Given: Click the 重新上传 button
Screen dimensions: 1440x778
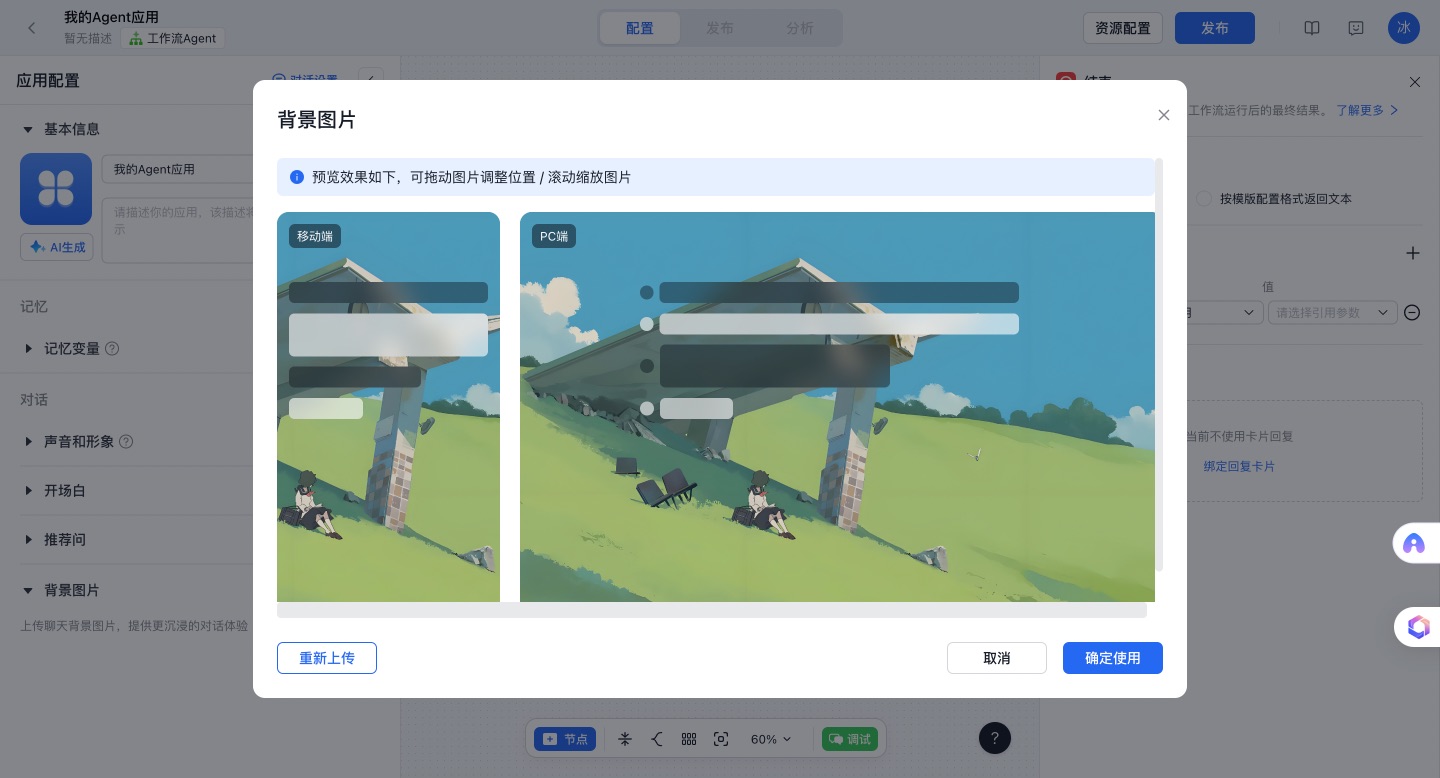Looking at the screenshot, I should (x=327, y=658).
